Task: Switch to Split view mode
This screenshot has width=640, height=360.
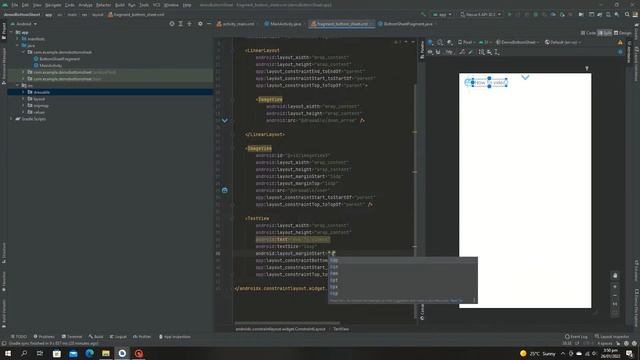Action: point(604,33)
